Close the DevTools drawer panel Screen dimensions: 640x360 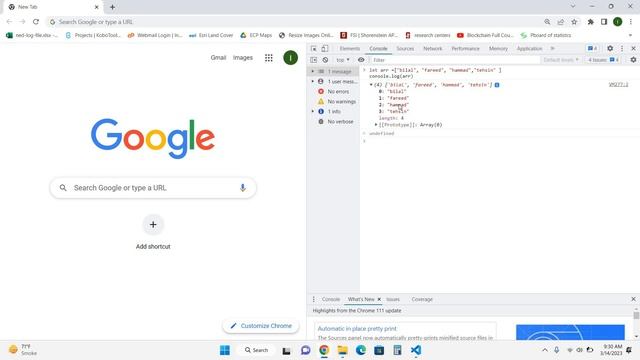point(633,299)
